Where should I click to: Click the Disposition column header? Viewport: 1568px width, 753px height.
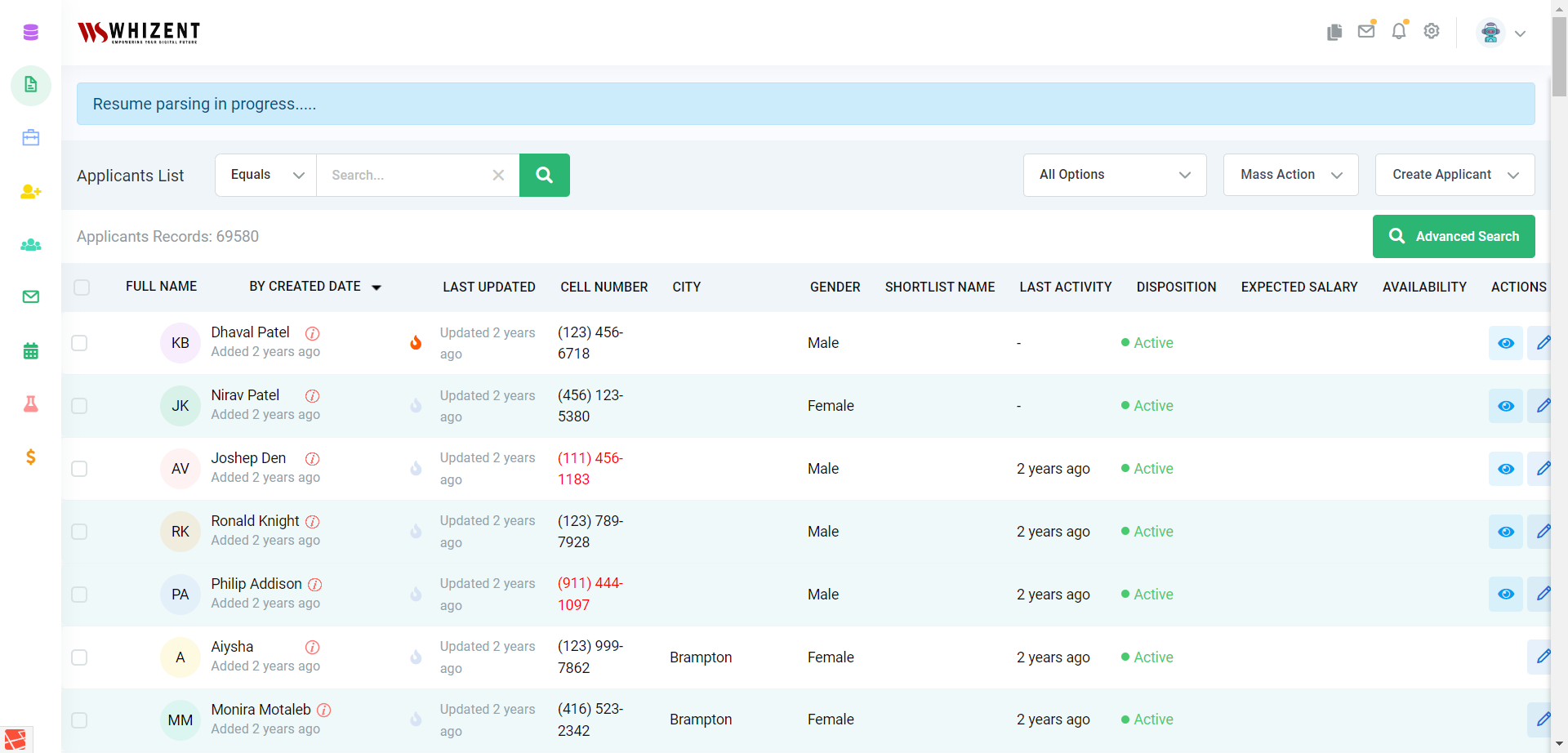(1177, 287)
